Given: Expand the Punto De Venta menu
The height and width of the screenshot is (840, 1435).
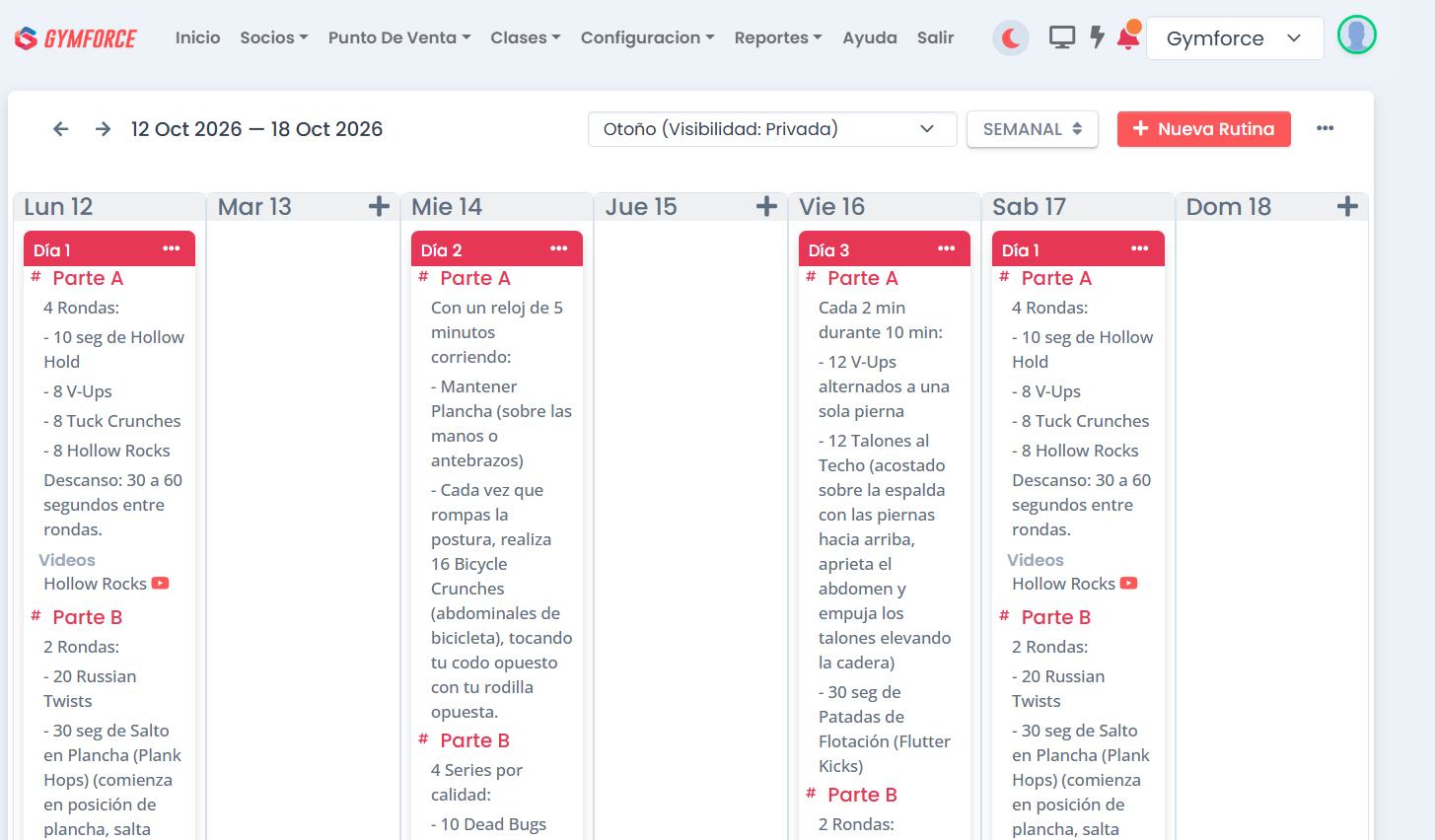Looking at the screenshot, I should [x=399, y=37].
